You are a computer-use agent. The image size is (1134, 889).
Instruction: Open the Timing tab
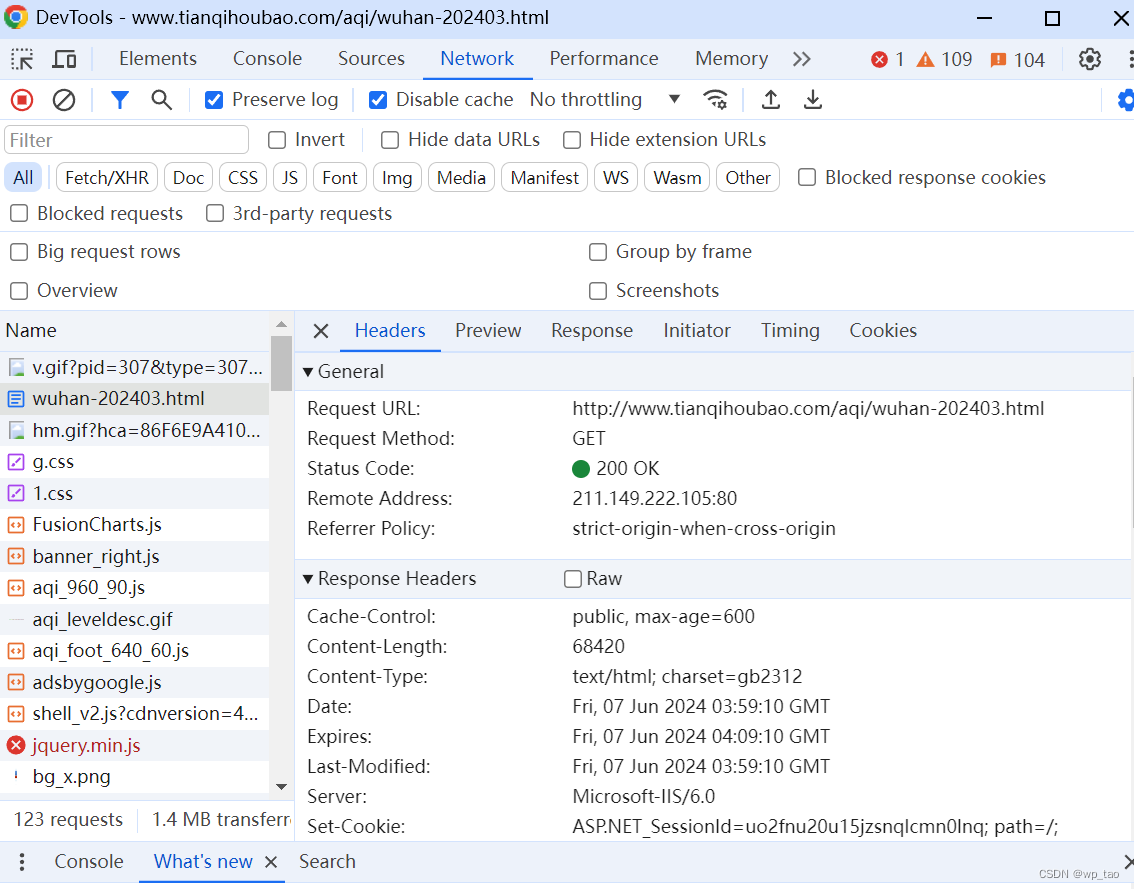pos(790,331)
